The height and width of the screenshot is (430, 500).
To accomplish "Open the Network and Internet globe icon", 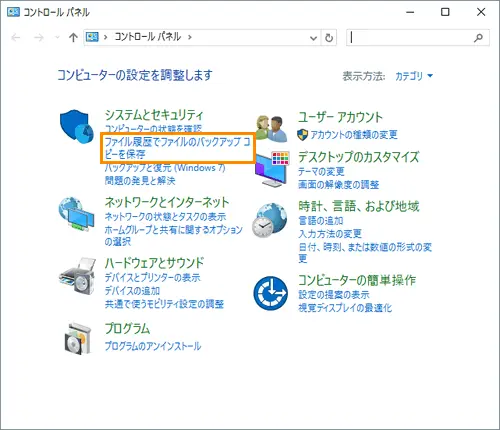I will tap(76, 214).
